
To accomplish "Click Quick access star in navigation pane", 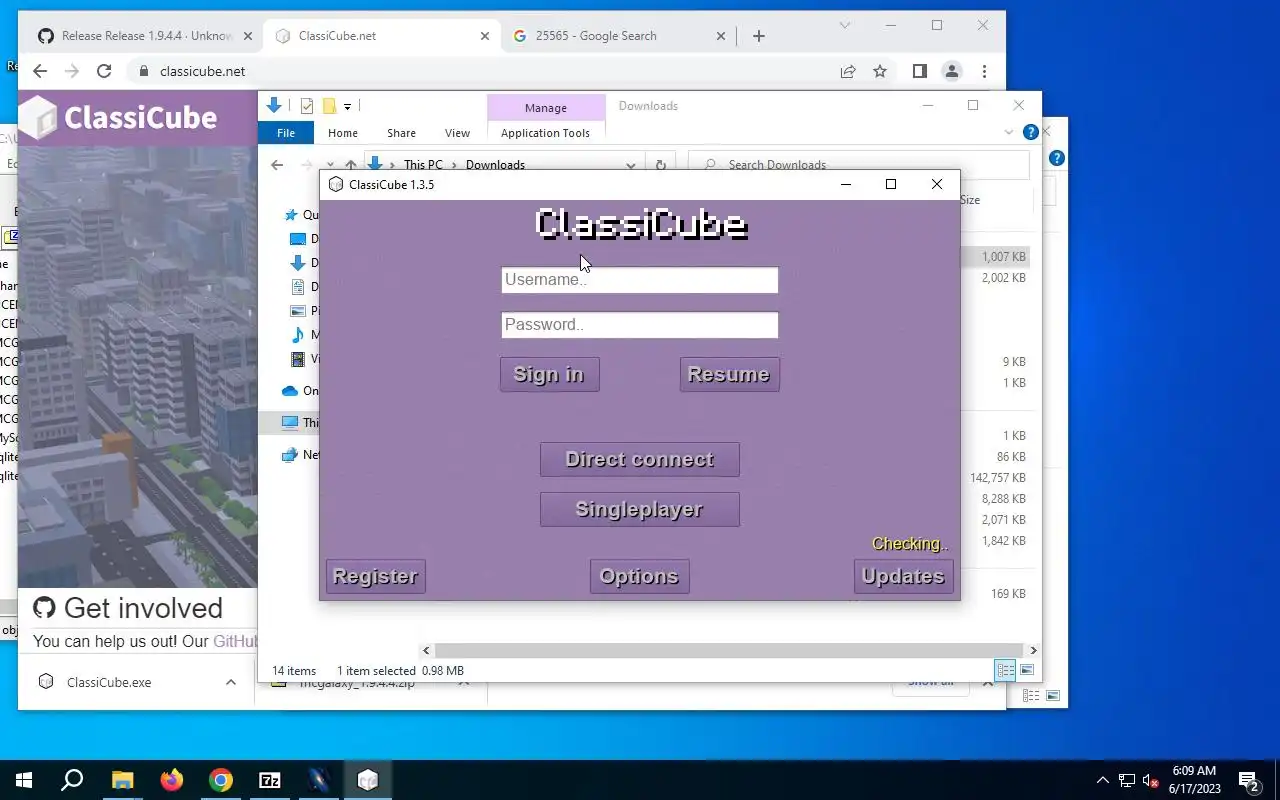I will click(290, 215).
